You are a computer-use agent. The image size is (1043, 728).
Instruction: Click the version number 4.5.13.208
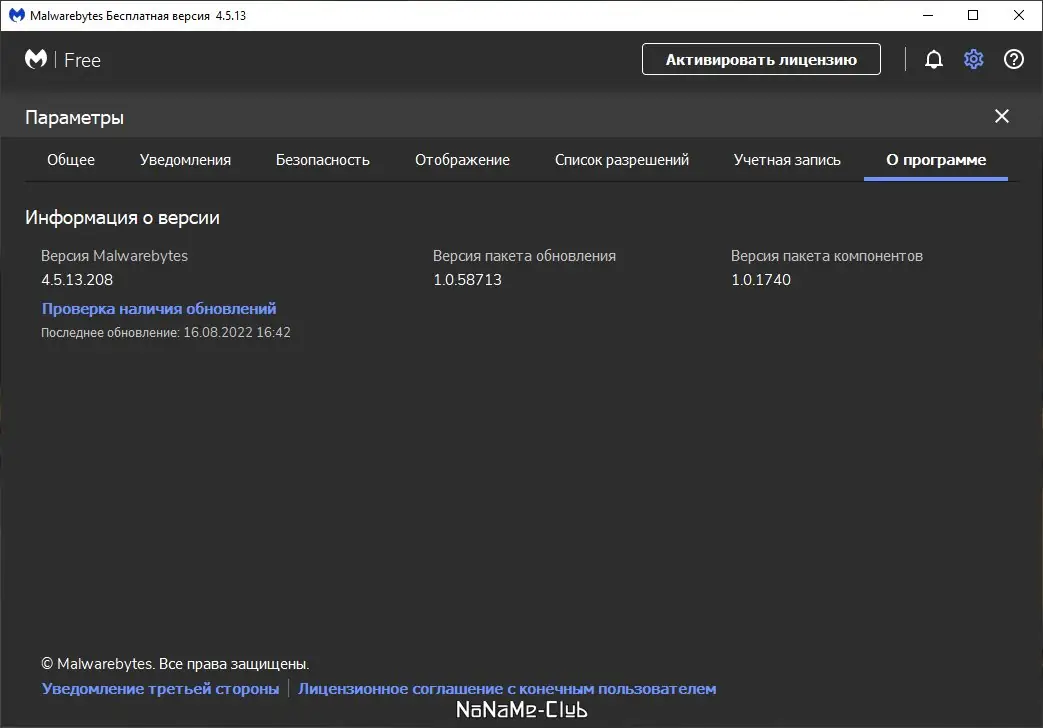pyautogui.click(x=77, y=279)
